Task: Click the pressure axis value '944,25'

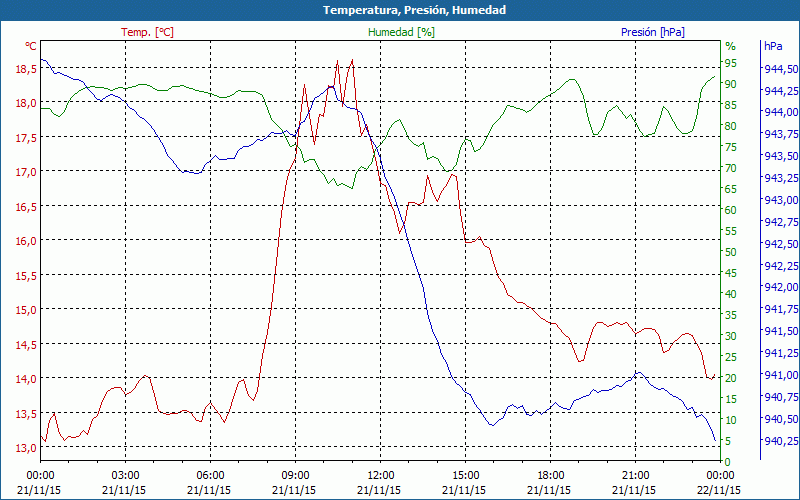Action: [x=781, y=90]
